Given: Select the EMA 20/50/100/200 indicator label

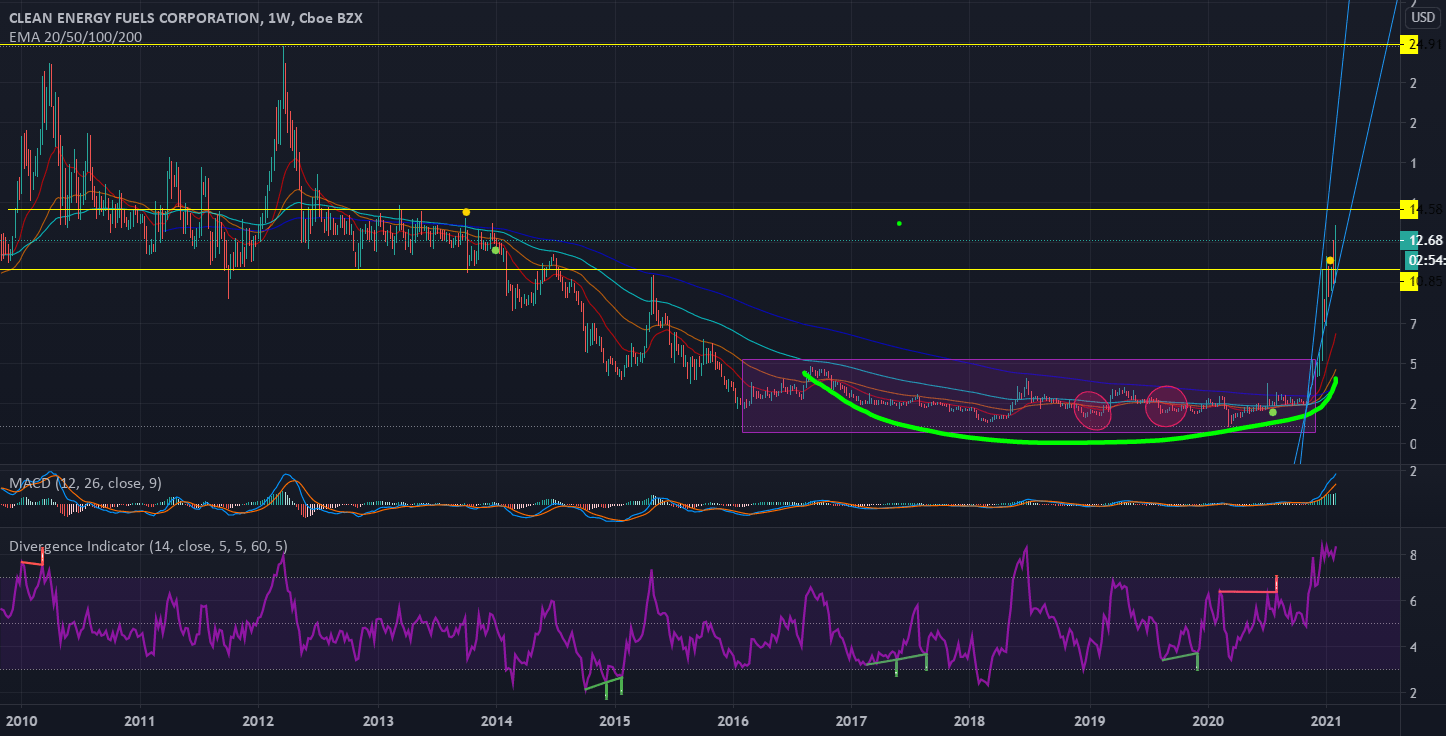Looking at the screenshot, I should tap(75, 37).
